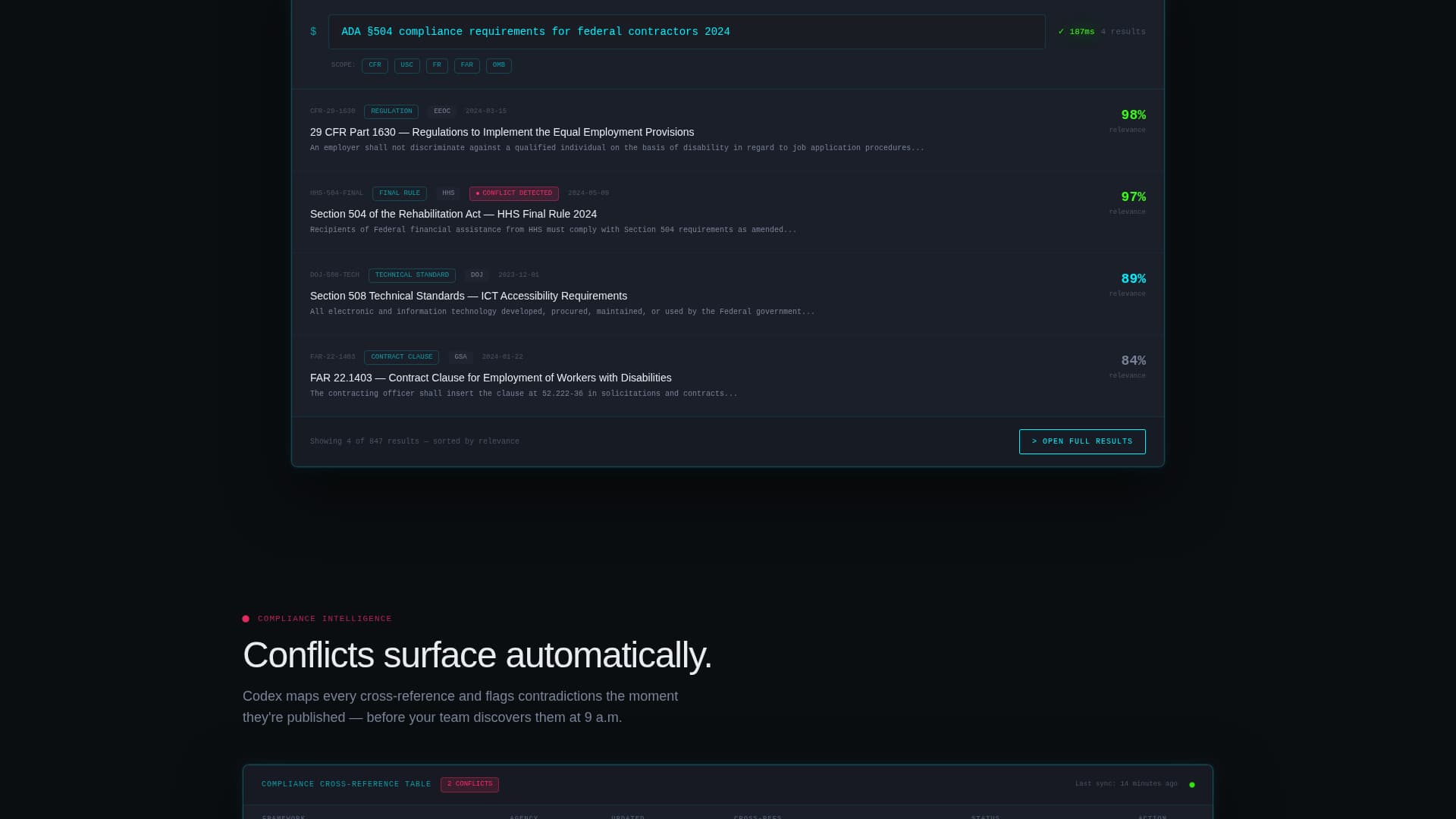Toggle the FR scope chip
Image resolution: width=1456 pixels, height=819 pixels.
coord(437,66)
